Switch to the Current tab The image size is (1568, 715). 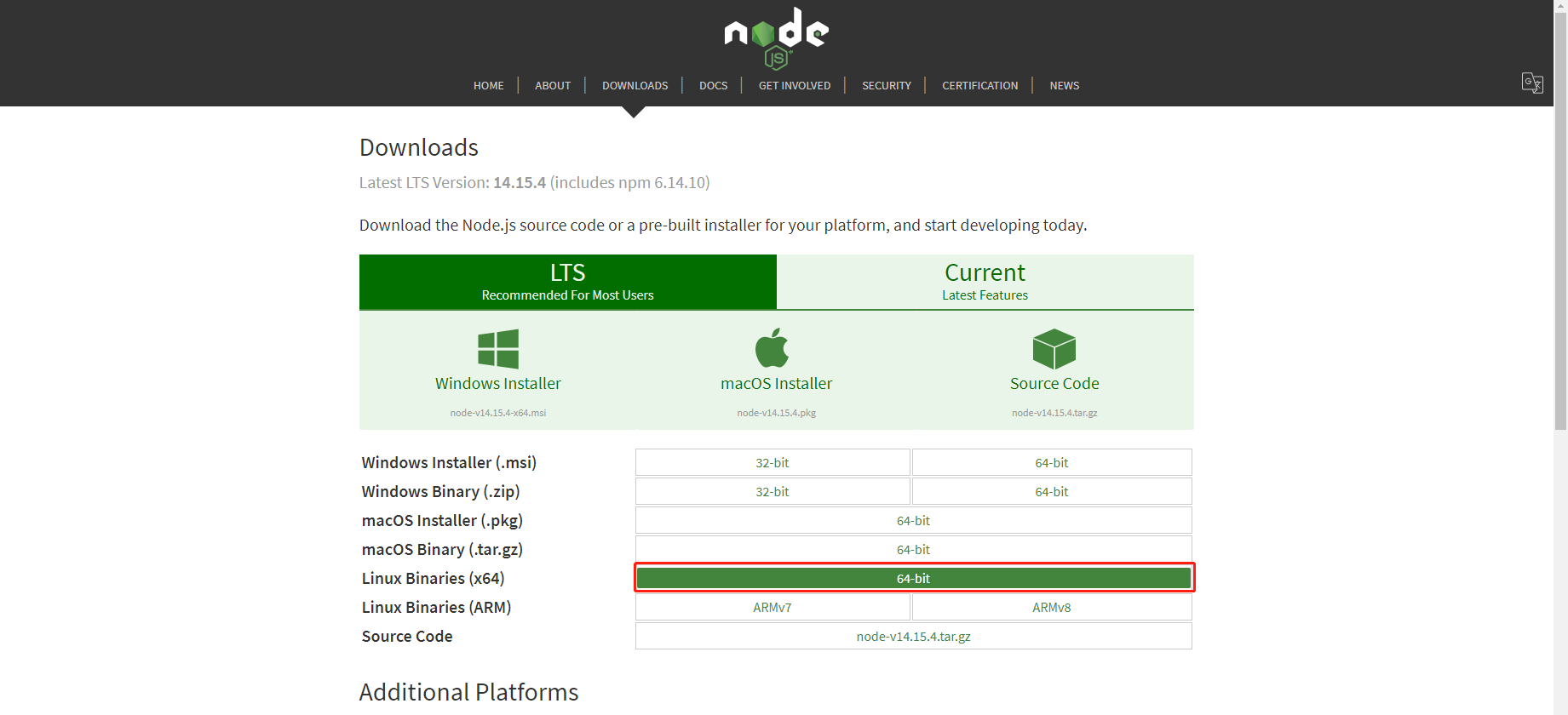(x=985, y=282)
